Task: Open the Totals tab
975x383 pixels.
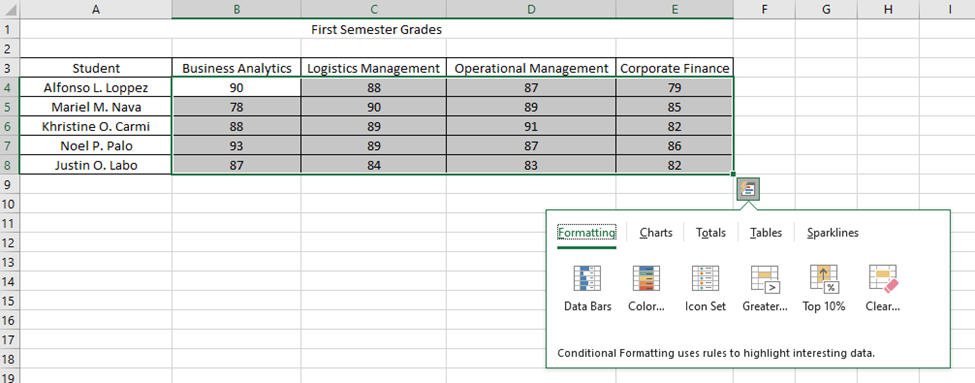Action: pyautogui.click(x=711, y=233)
